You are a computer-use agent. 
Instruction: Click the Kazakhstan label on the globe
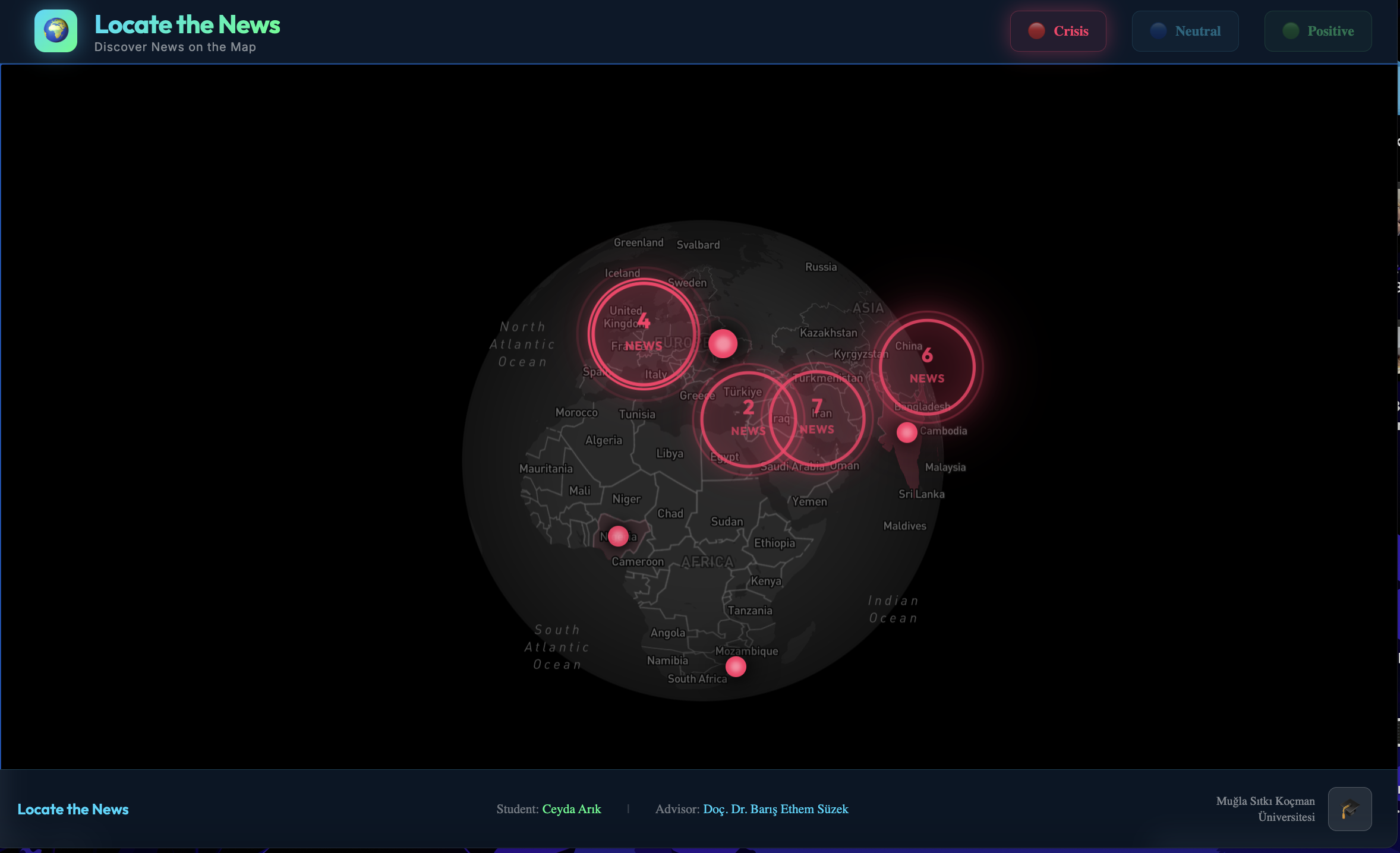(x=828, y=333)
